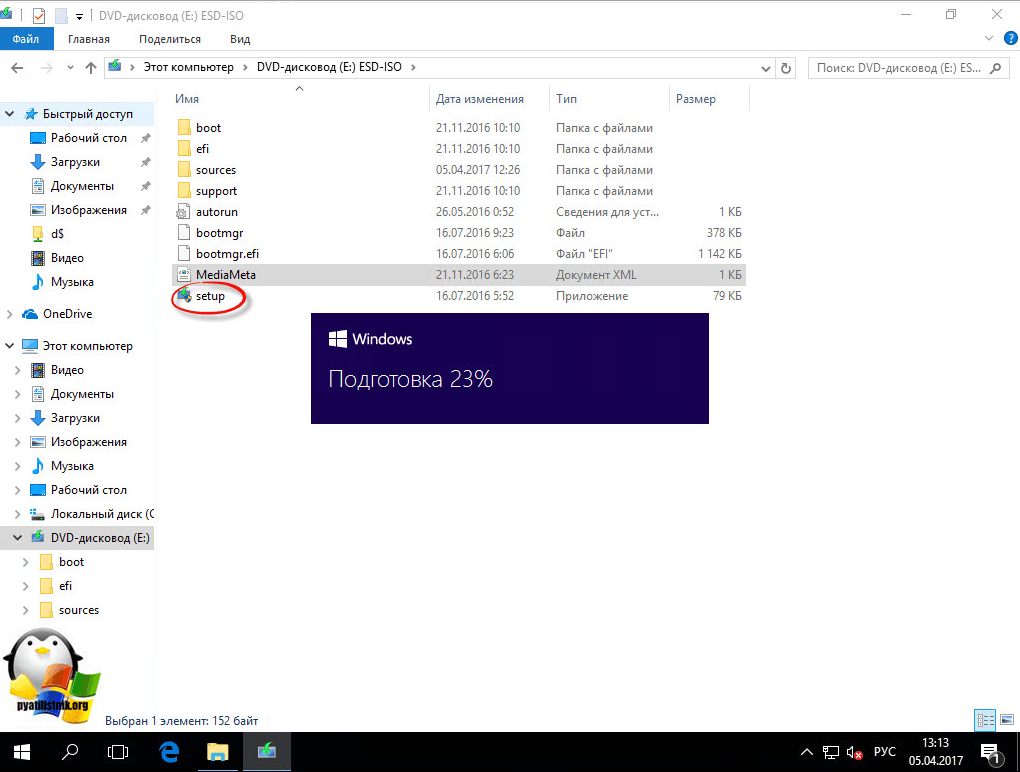Switch to details view layout

(984, 720)
